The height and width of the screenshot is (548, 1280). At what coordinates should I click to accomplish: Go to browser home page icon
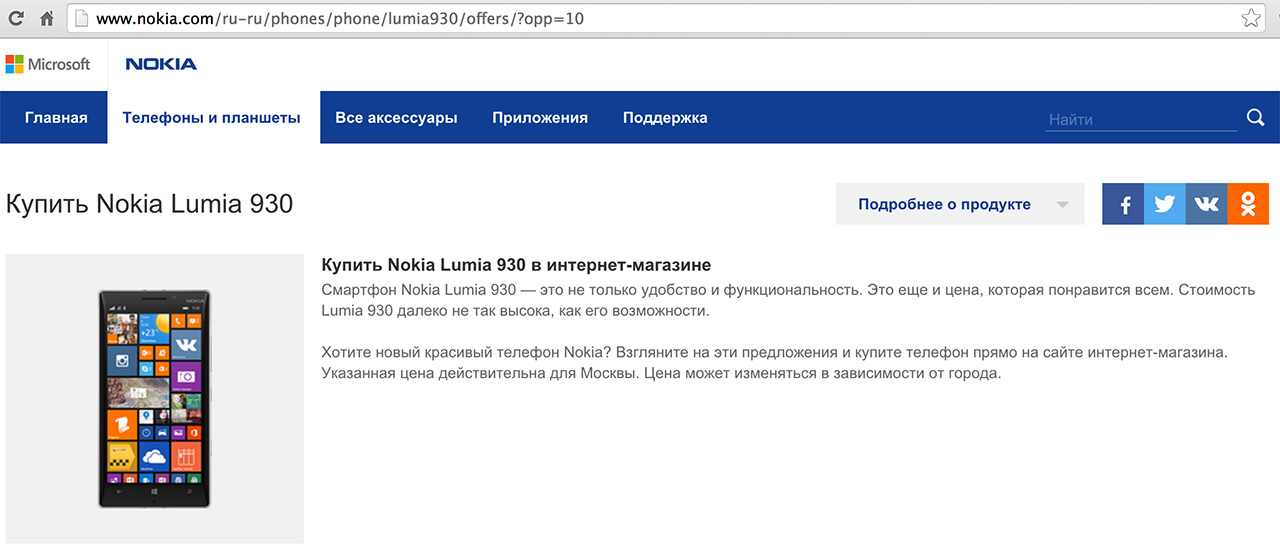[x=46, y=18]
